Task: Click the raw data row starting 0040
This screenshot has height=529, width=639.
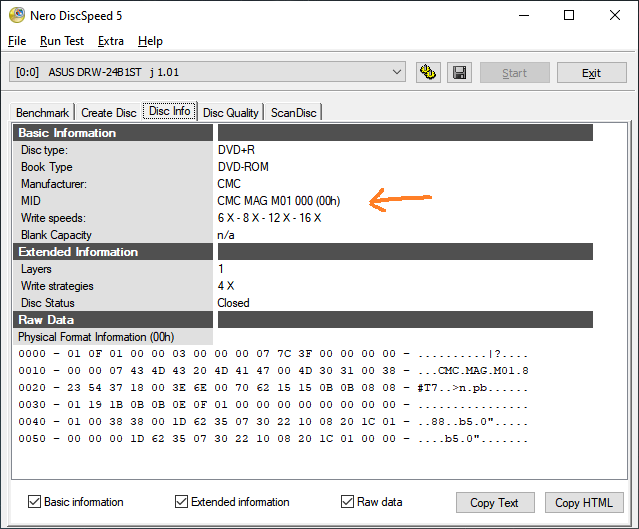Action: tap(273, 422)
